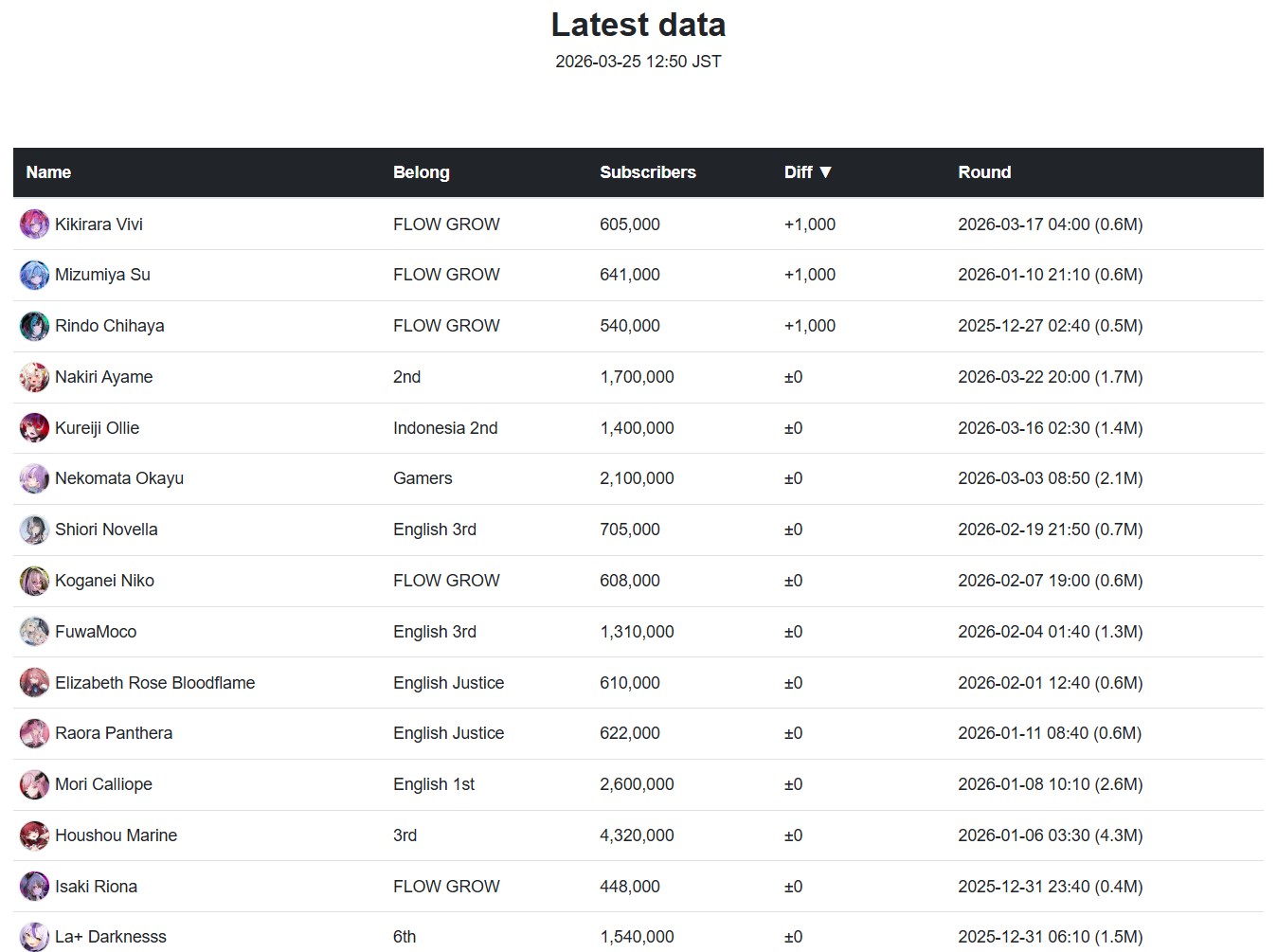Click Gamers belong cell

(x=423, y=478)
